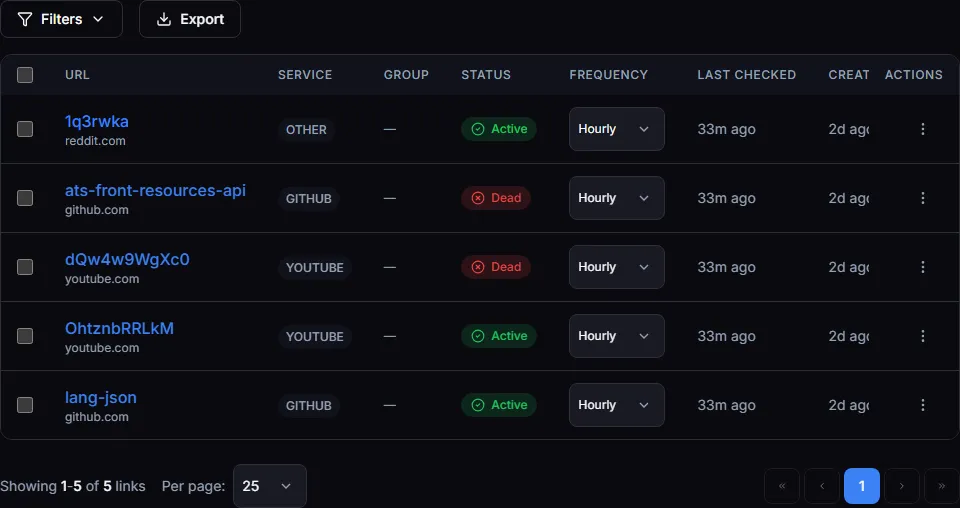Open the per page 25 selector

coord(269,486)
